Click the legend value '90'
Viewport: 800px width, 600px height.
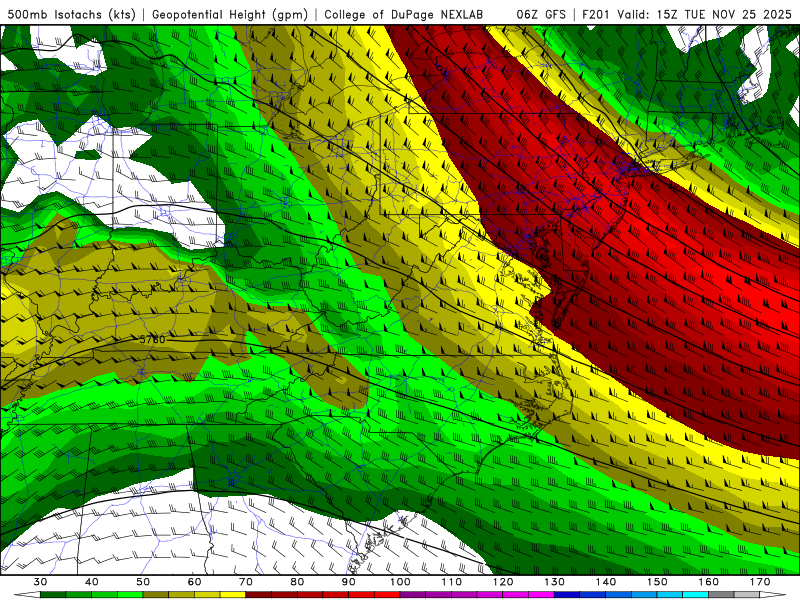coord(348,582)
